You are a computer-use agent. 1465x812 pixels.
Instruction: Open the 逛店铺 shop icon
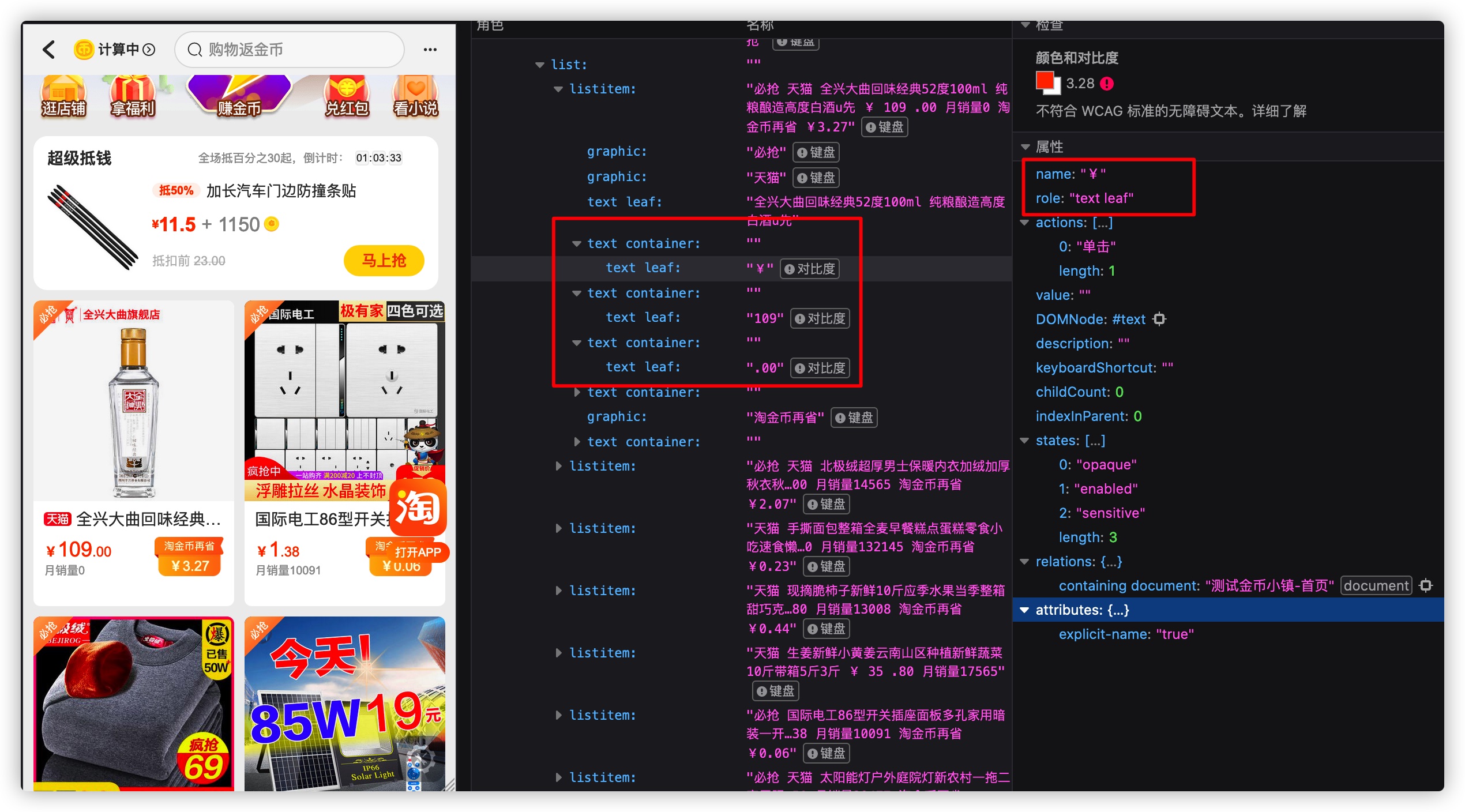tap(63, 96)
